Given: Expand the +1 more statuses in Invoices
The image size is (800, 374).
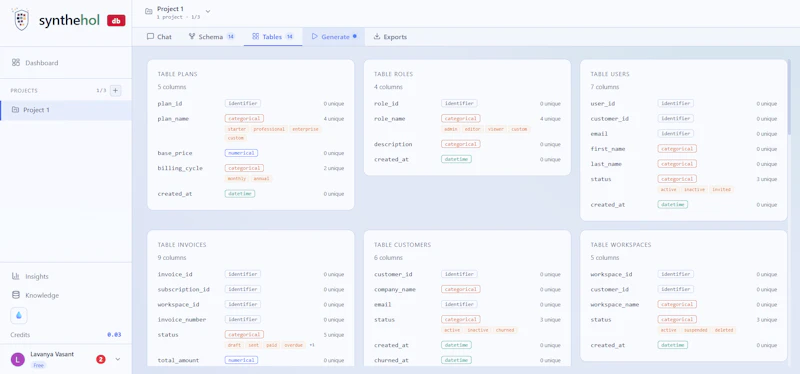Looking at the screenshot, I should pos(312,345).
